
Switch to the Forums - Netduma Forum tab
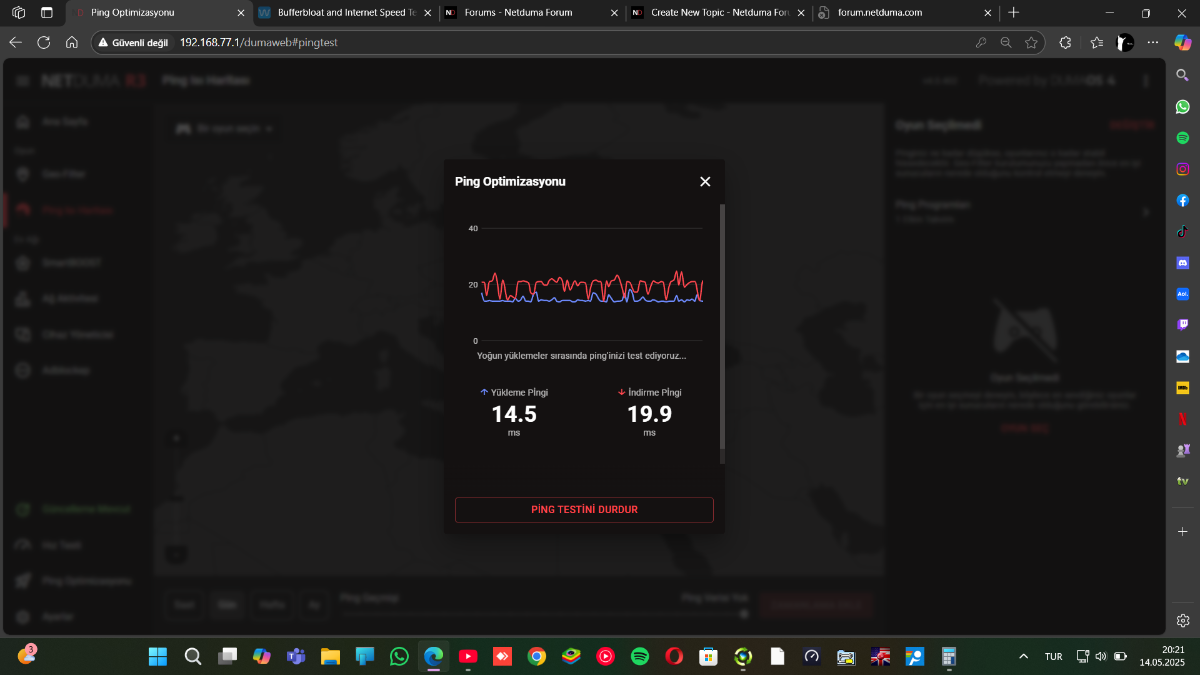[530, 13]
